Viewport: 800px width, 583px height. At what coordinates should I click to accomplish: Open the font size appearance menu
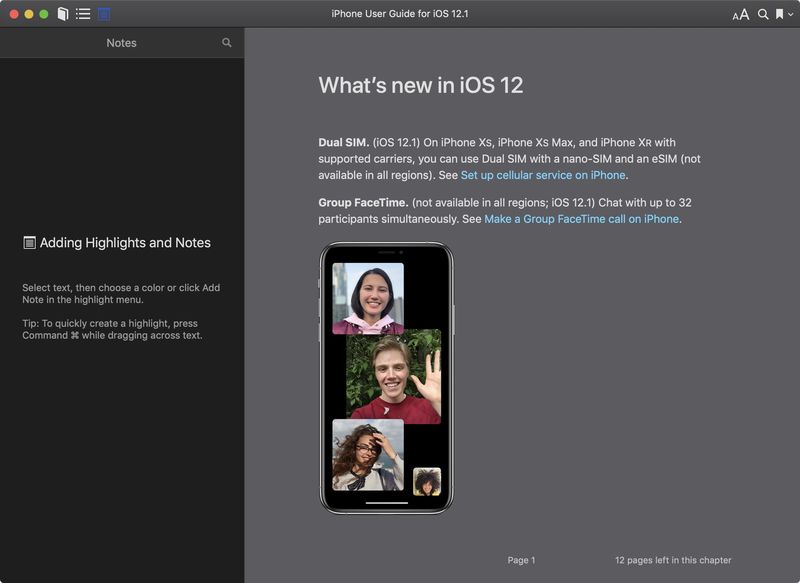741,14
